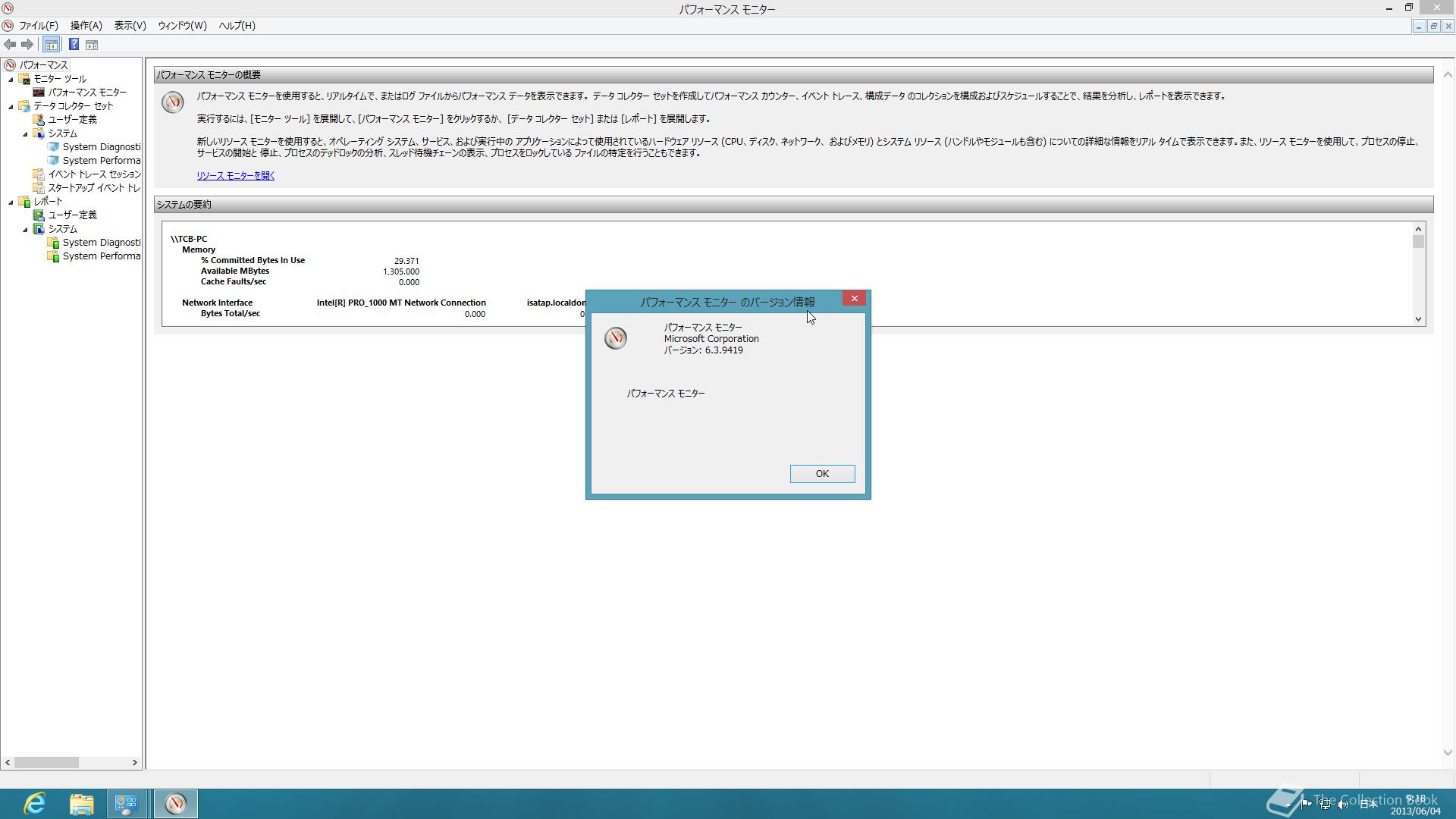Screen dimensions: 1456x819
Task: Select the \\TCB-PC computer name text
Action: coord(189,239)
